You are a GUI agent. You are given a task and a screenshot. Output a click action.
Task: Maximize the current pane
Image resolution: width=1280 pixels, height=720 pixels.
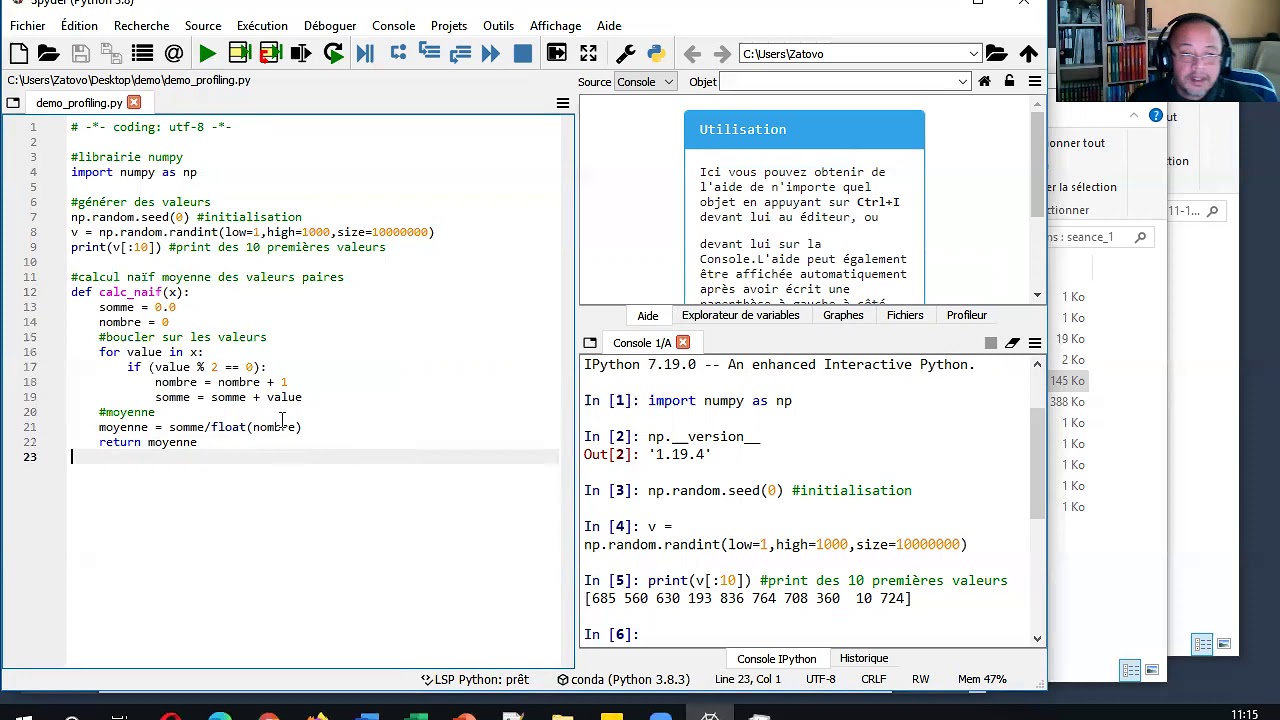(557, 54)
